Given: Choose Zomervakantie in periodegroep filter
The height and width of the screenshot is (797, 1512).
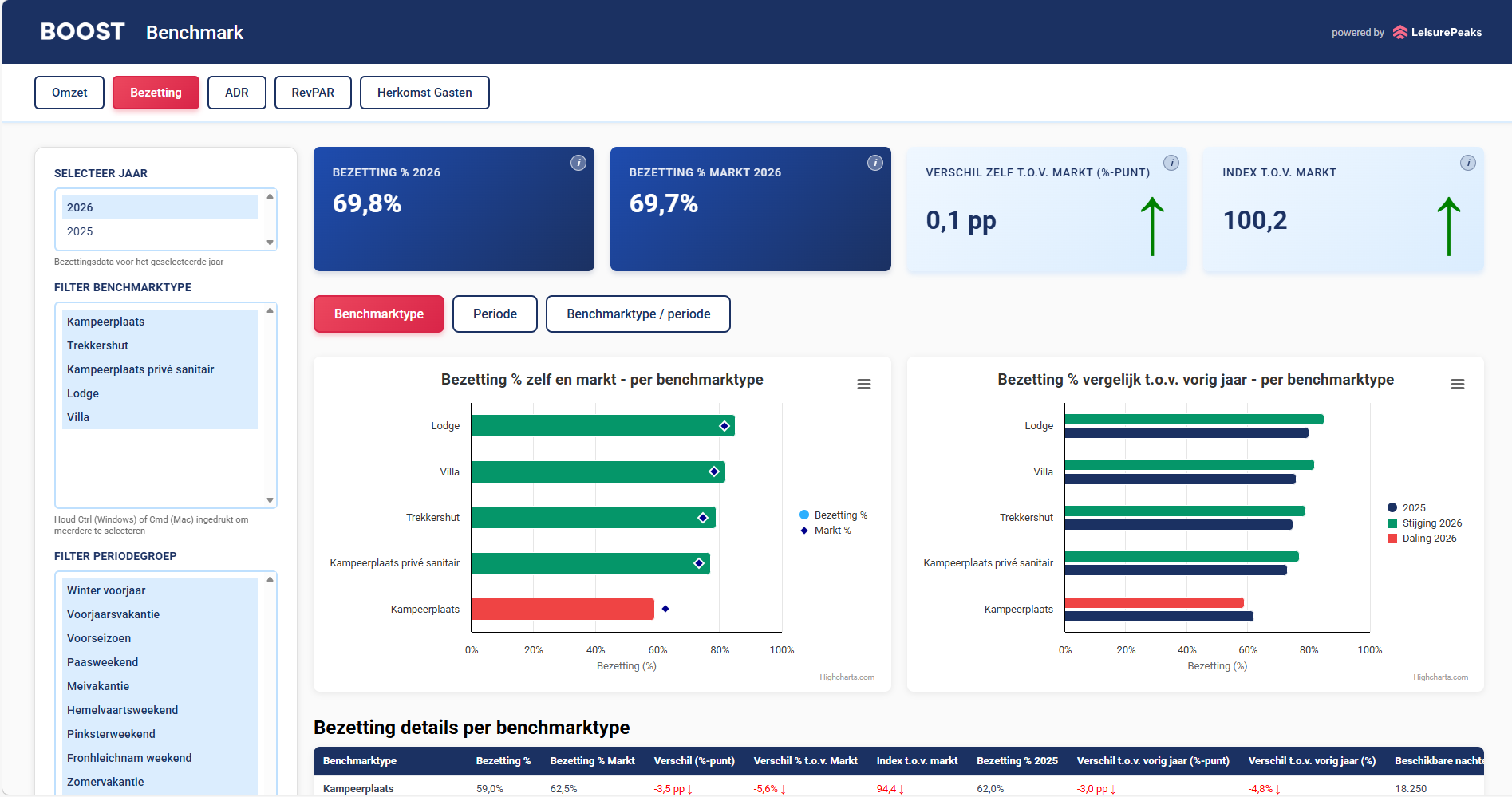Looking at the screenshot, I should pos(105,782).
